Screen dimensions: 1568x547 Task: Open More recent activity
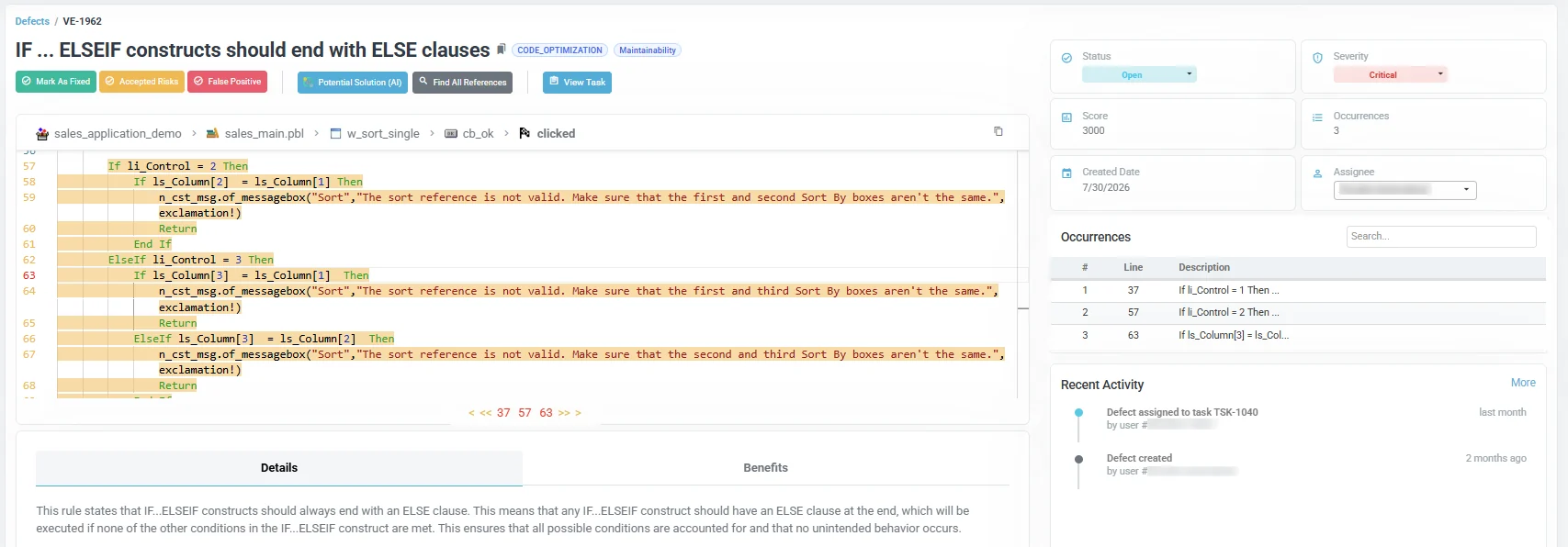pos(1523,383)
